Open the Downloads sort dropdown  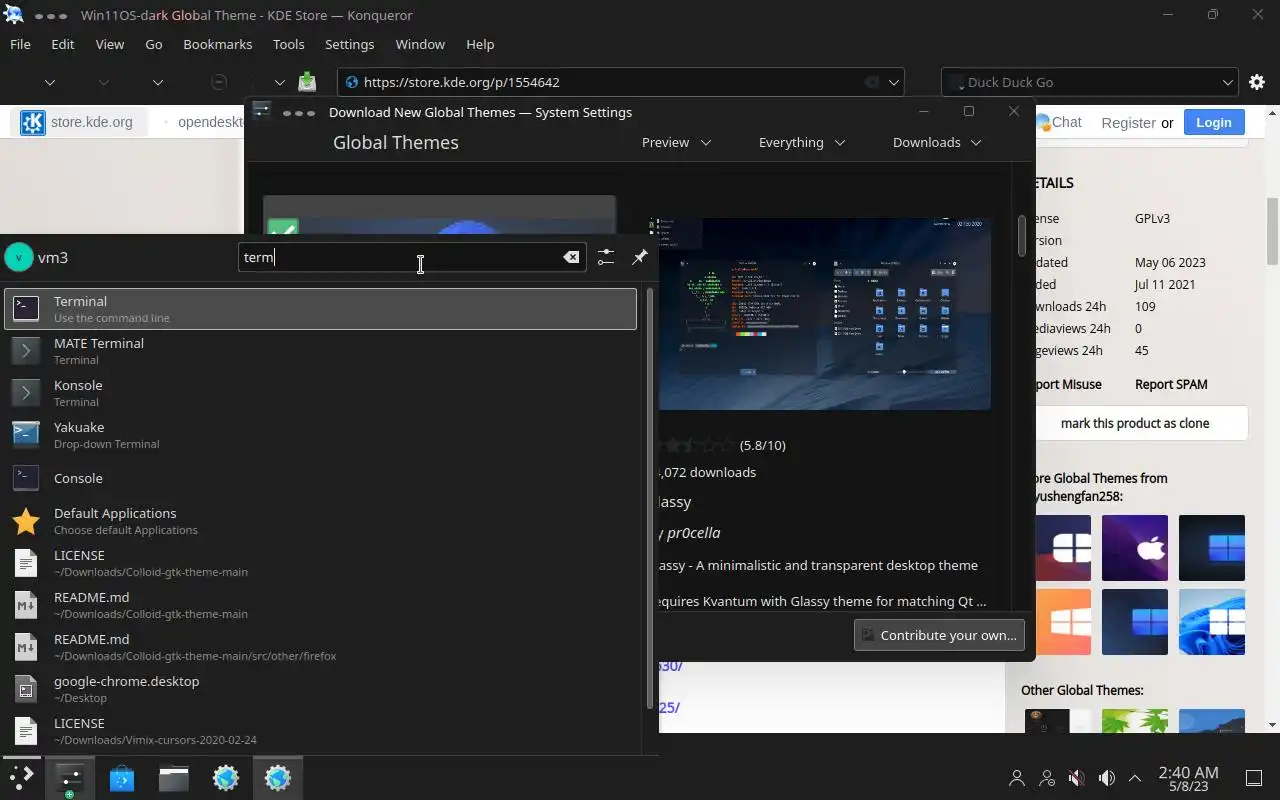[x=936, y=142]
